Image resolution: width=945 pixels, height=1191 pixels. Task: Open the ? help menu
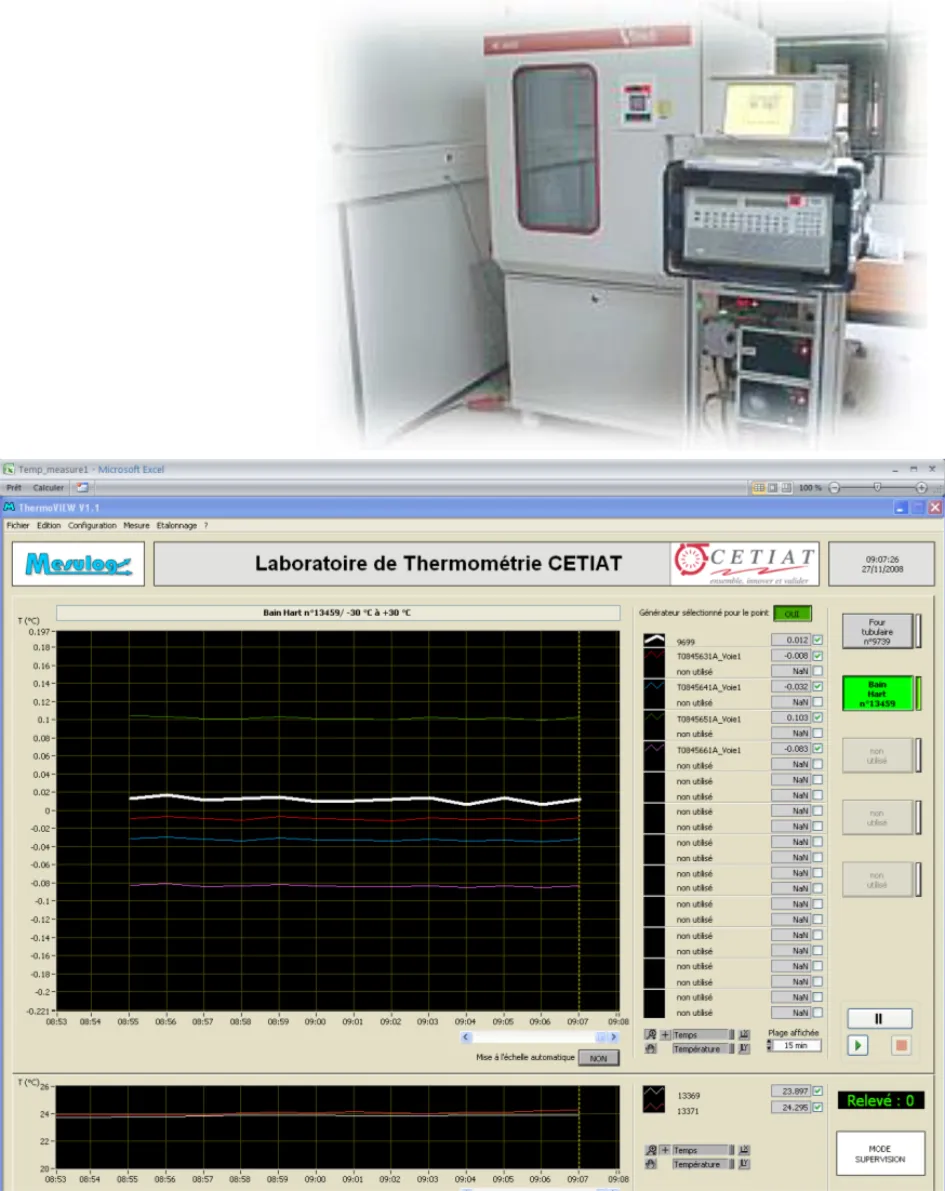[x=206, y=526]
